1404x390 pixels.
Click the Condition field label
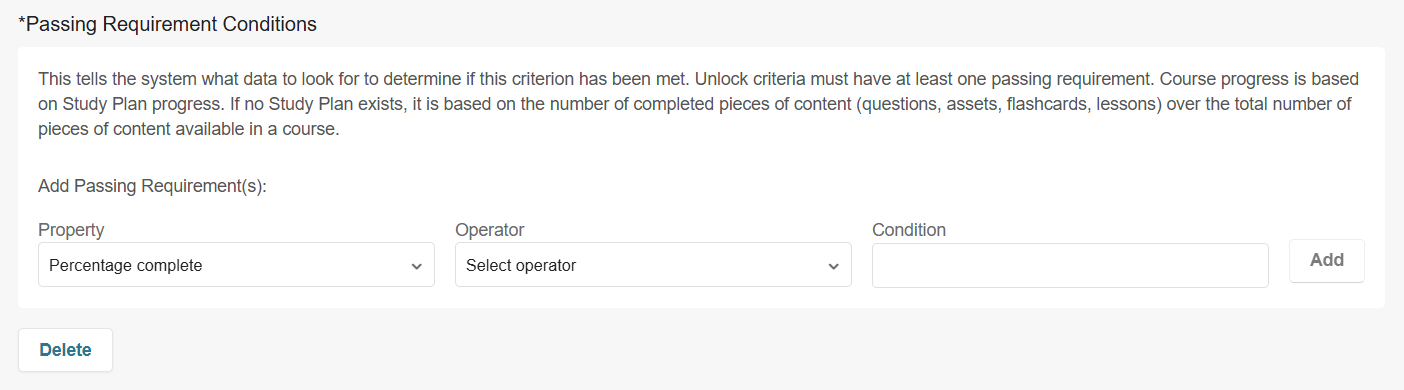909,230
